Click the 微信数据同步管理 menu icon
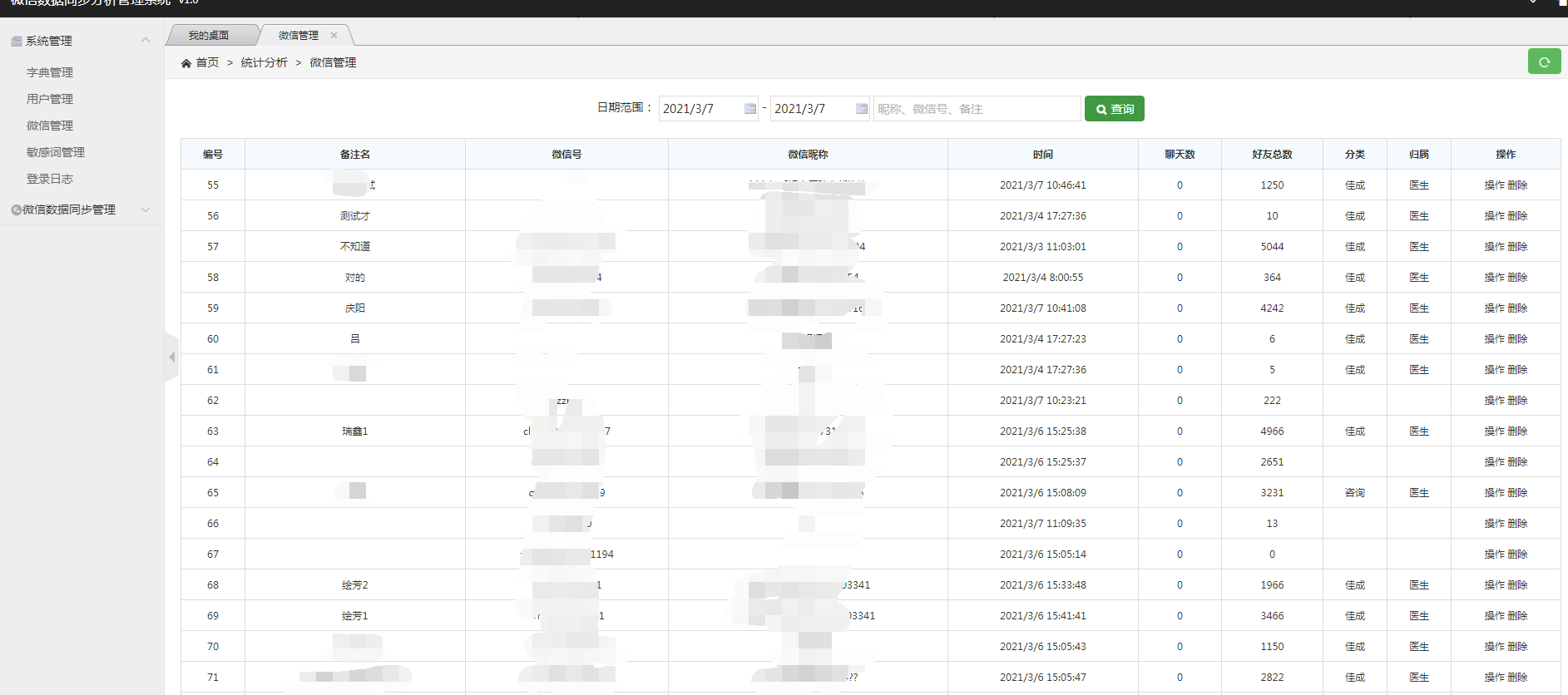Image resolution: width=1568 pixels, height=695 pixels. tap(16, 209)
